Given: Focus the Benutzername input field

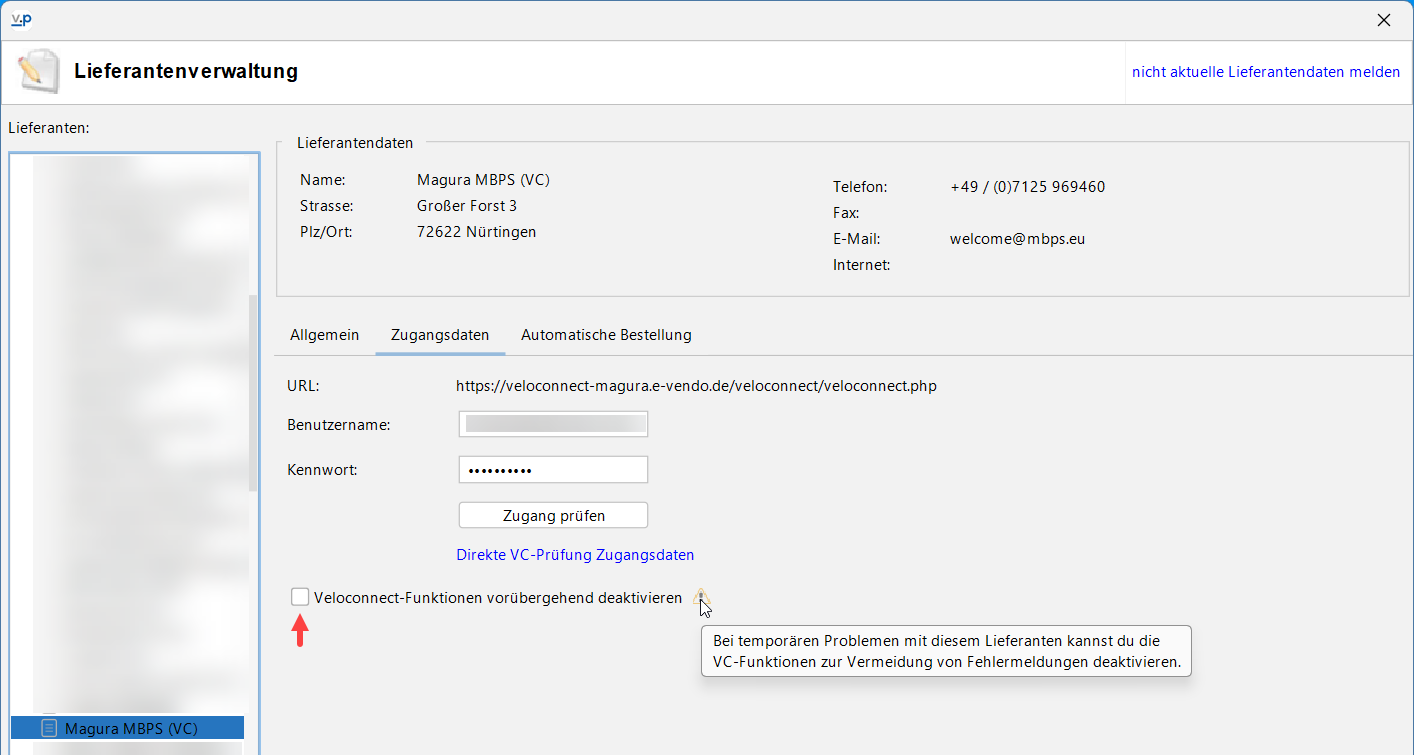Looking at the screenshot, I should point(553,424).
